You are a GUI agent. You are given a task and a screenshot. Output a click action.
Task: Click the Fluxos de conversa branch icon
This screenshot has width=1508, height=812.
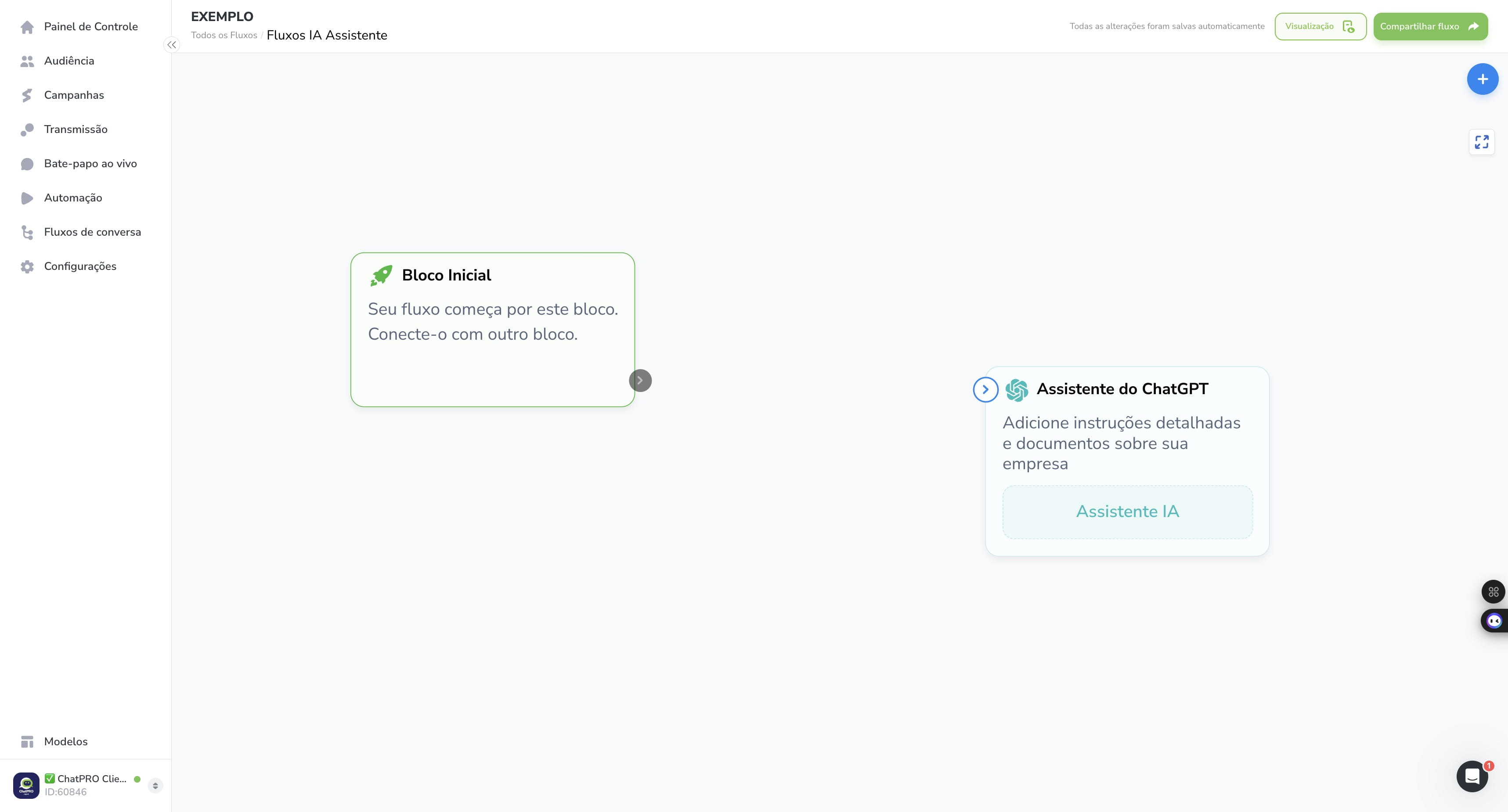(27, 232)
